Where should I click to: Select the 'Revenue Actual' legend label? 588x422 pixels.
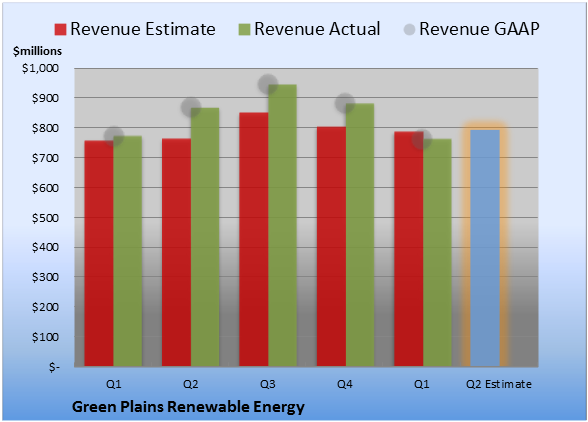click(x=317, y=29)
